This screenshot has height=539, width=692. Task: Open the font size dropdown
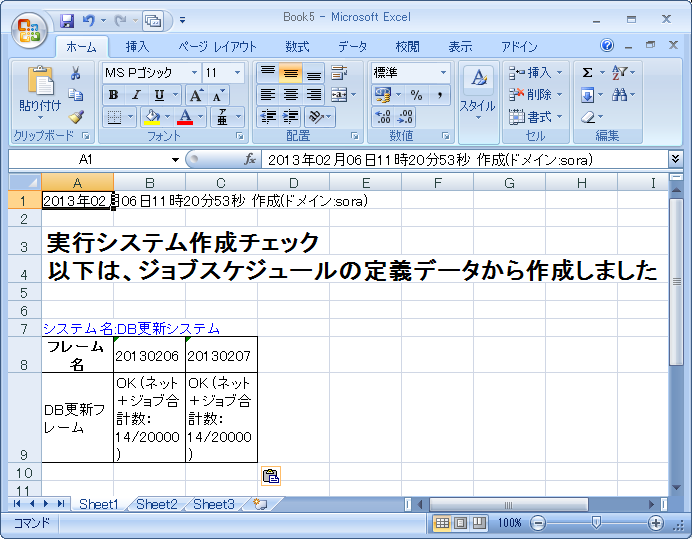coord(237,72)
